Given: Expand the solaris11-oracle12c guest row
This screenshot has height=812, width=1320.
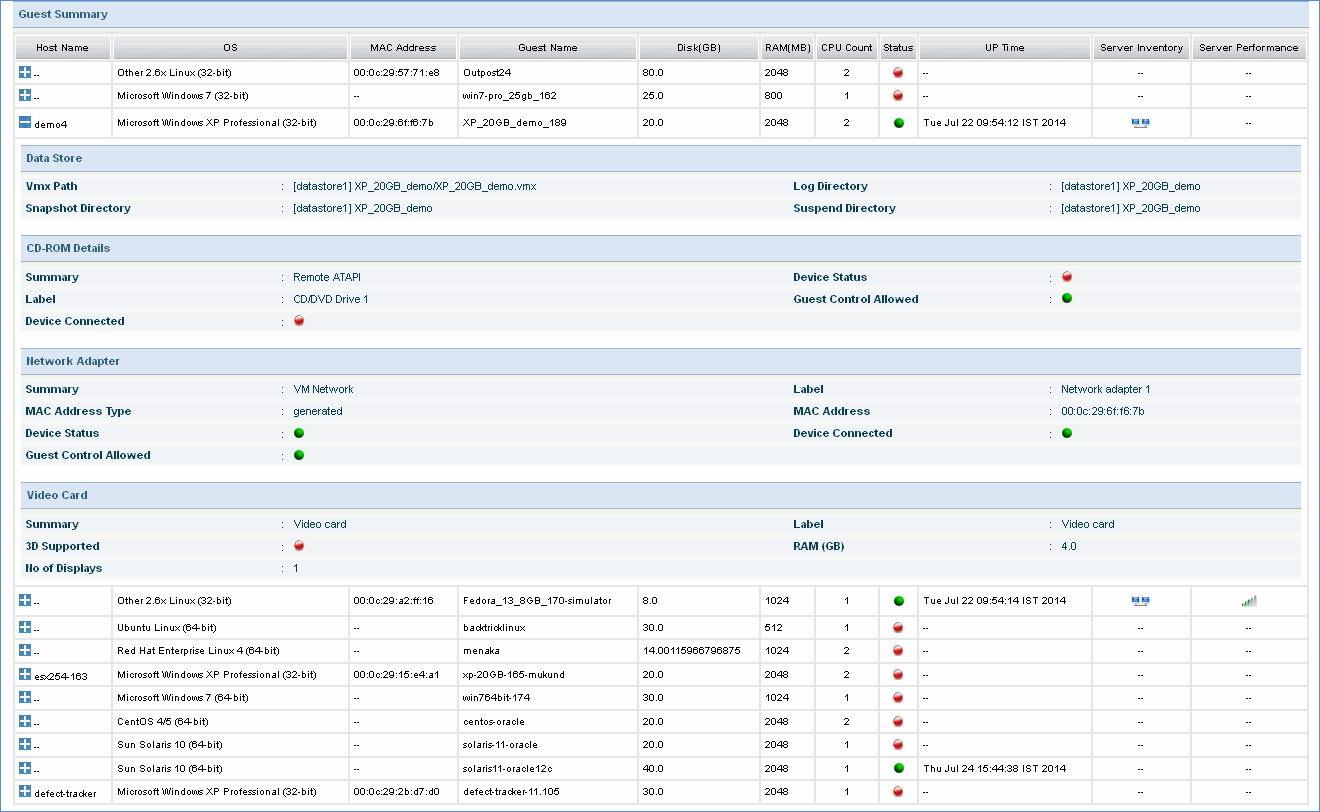Looking at the screenshot, I should point(25,769).
